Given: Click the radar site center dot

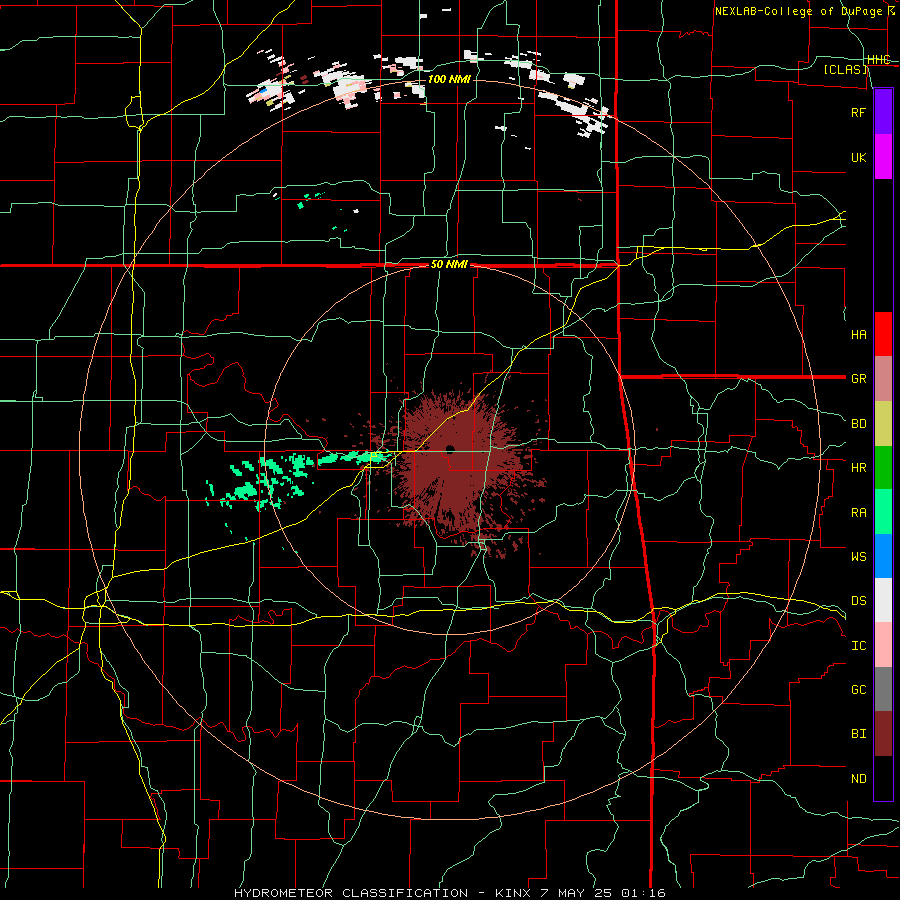Looking at the screenshot, I should click(450, 448).
